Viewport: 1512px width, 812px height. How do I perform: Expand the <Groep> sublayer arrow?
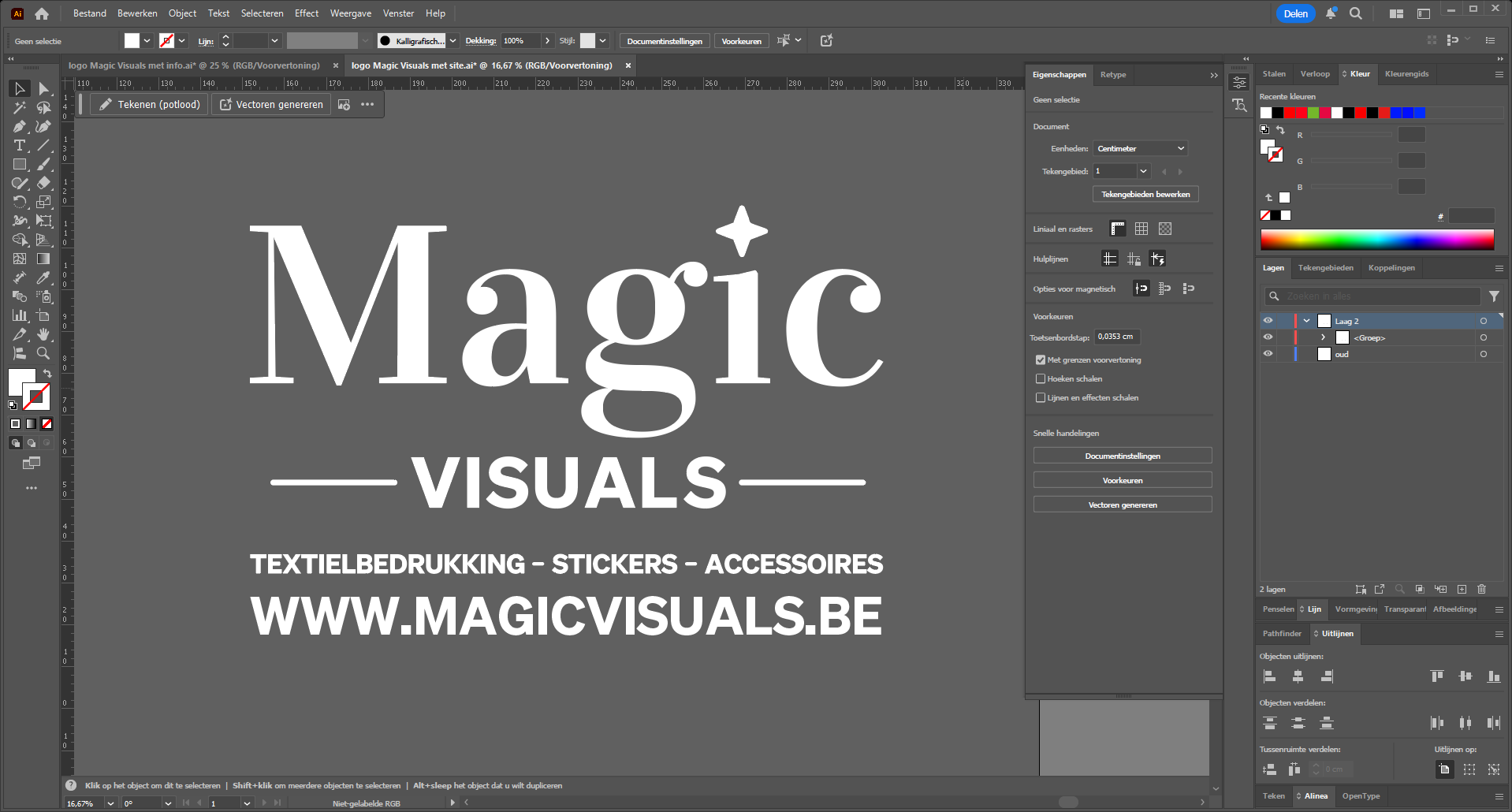click(1323, 337)
